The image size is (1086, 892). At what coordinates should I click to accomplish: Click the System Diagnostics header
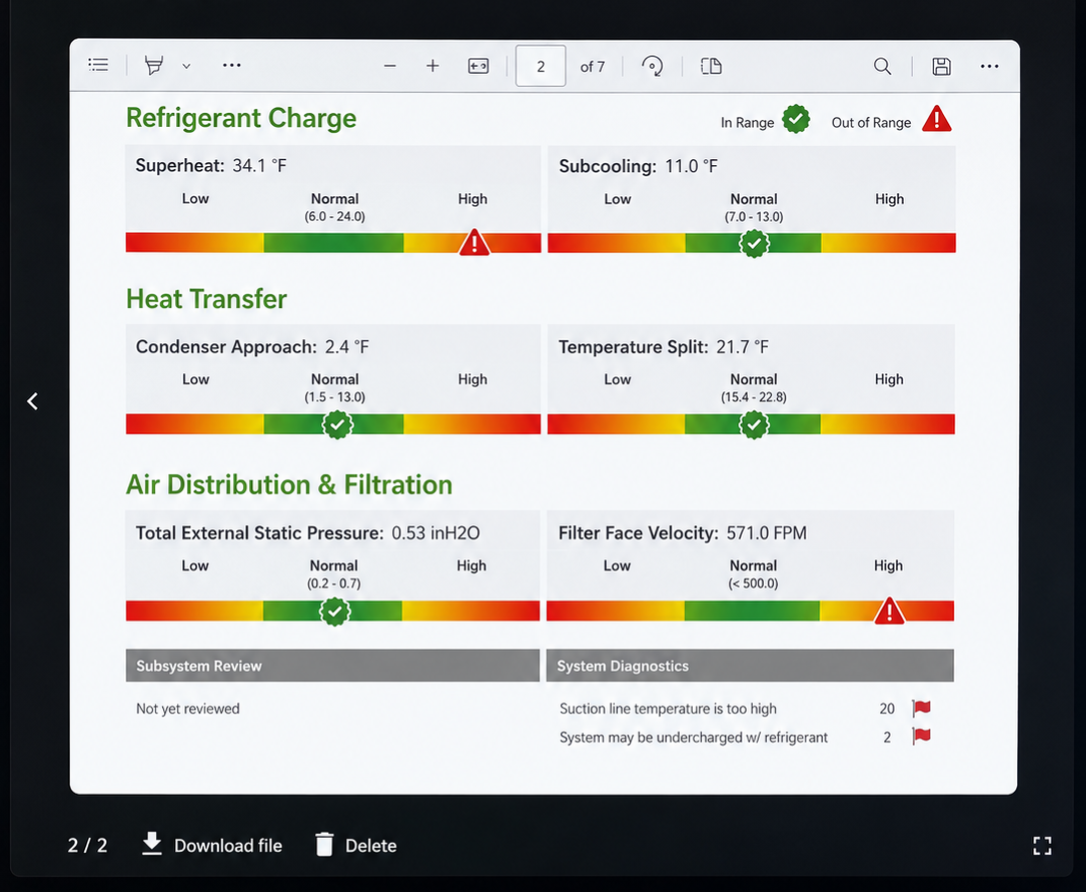coord(750,666)
